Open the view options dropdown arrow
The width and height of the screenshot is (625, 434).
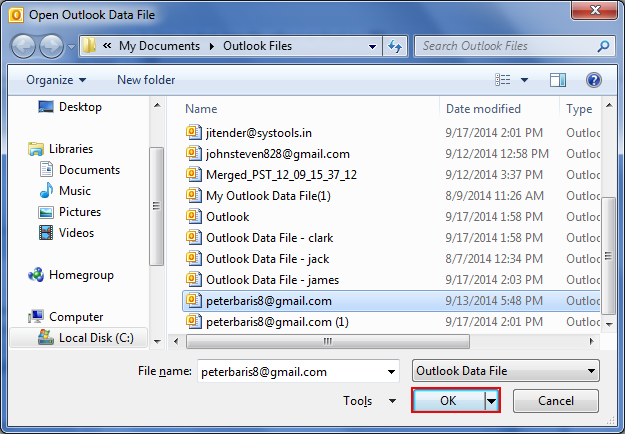[525, 80]
